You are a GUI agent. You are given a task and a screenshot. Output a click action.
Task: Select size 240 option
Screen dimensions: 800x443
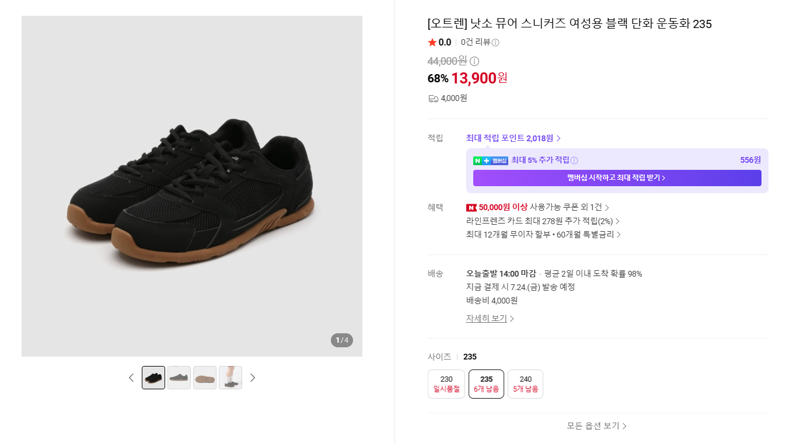[526, 384]
